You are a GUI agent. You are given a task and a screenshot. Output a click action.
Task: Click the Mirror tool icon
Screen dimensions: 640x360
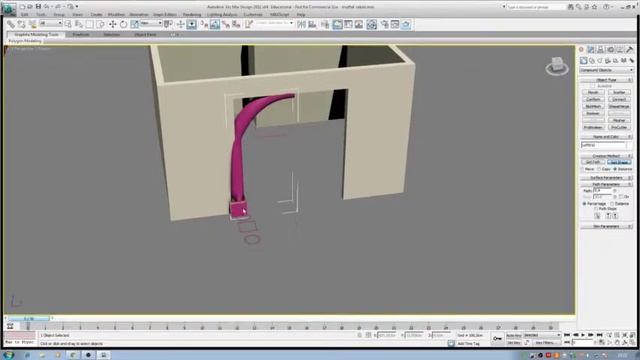pos(302,24)
